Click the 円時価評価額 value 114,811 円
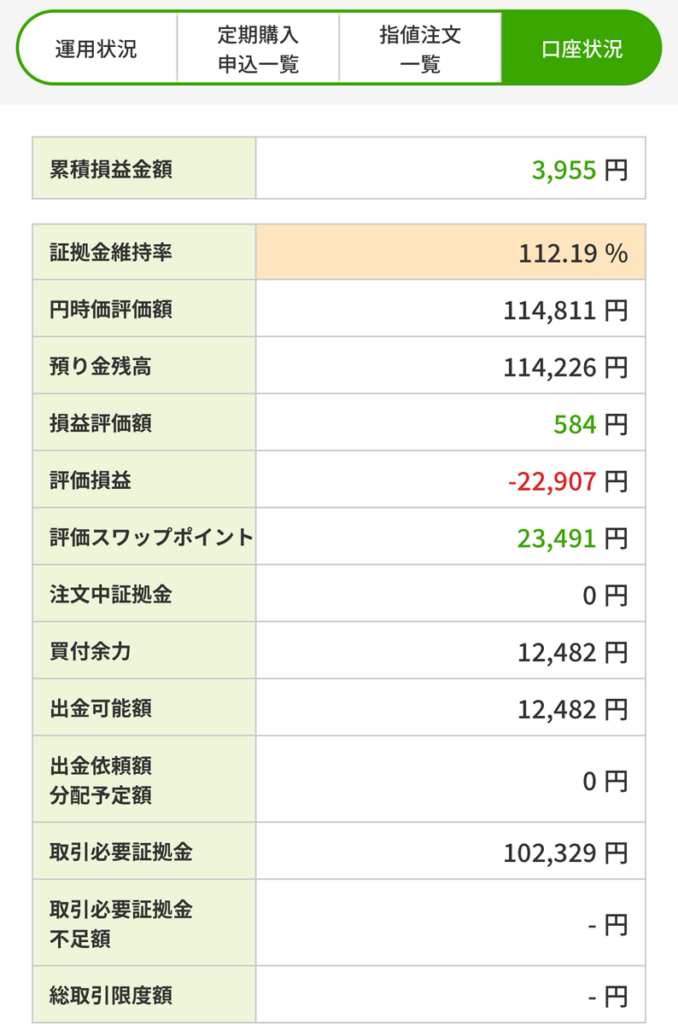 point(565,310)
